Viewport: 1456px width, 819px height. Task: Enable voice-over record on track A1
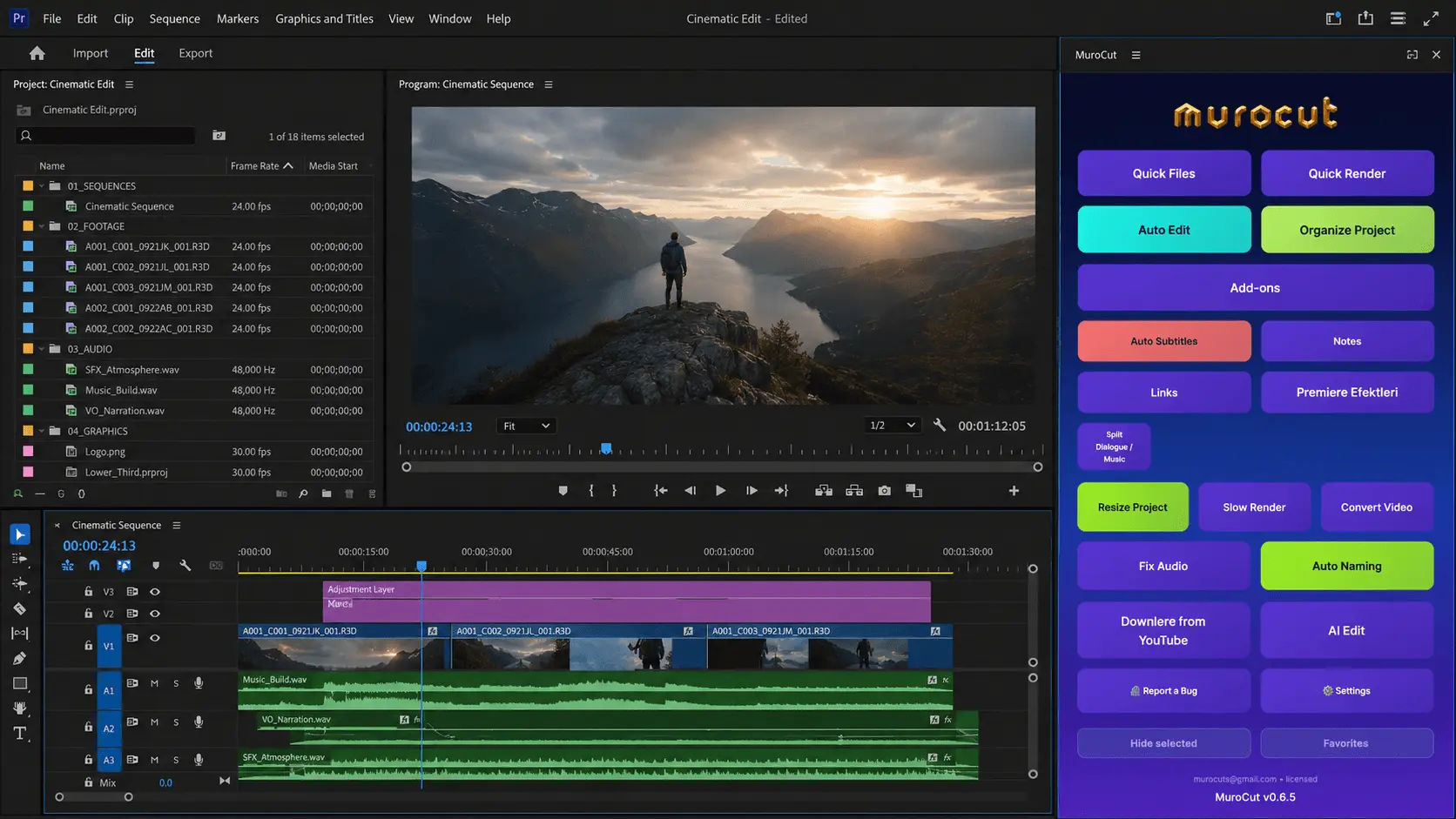(199, 684)
